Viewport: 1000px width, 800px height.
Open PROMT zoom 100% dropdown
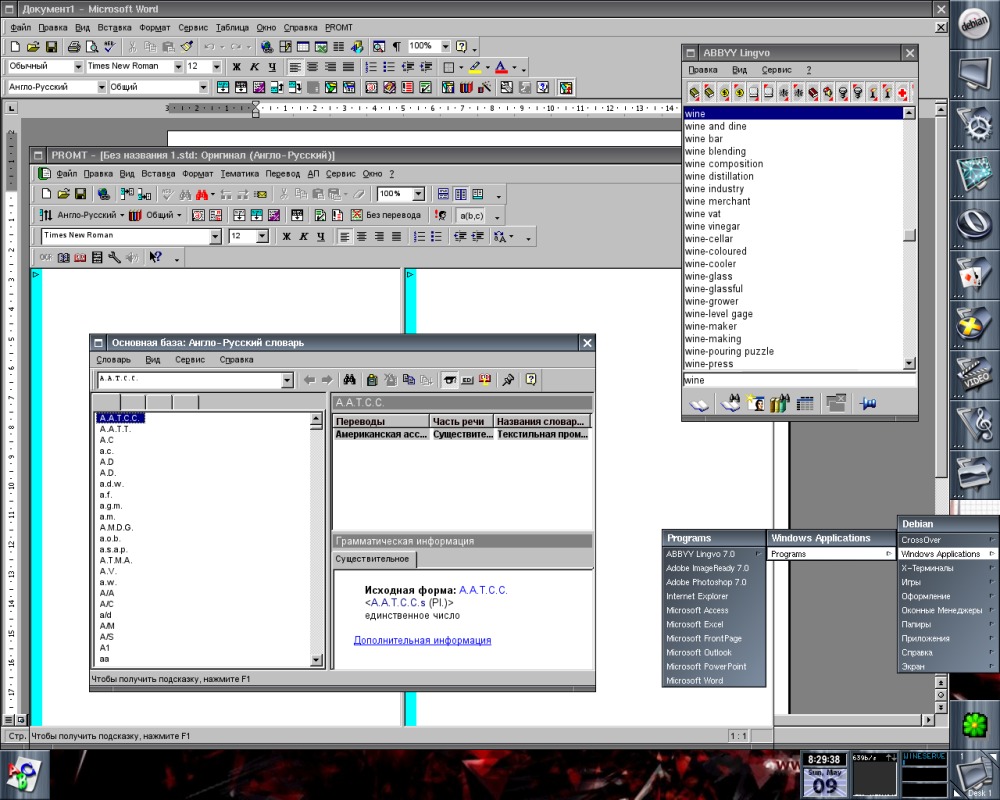click(x=418, y=194)
